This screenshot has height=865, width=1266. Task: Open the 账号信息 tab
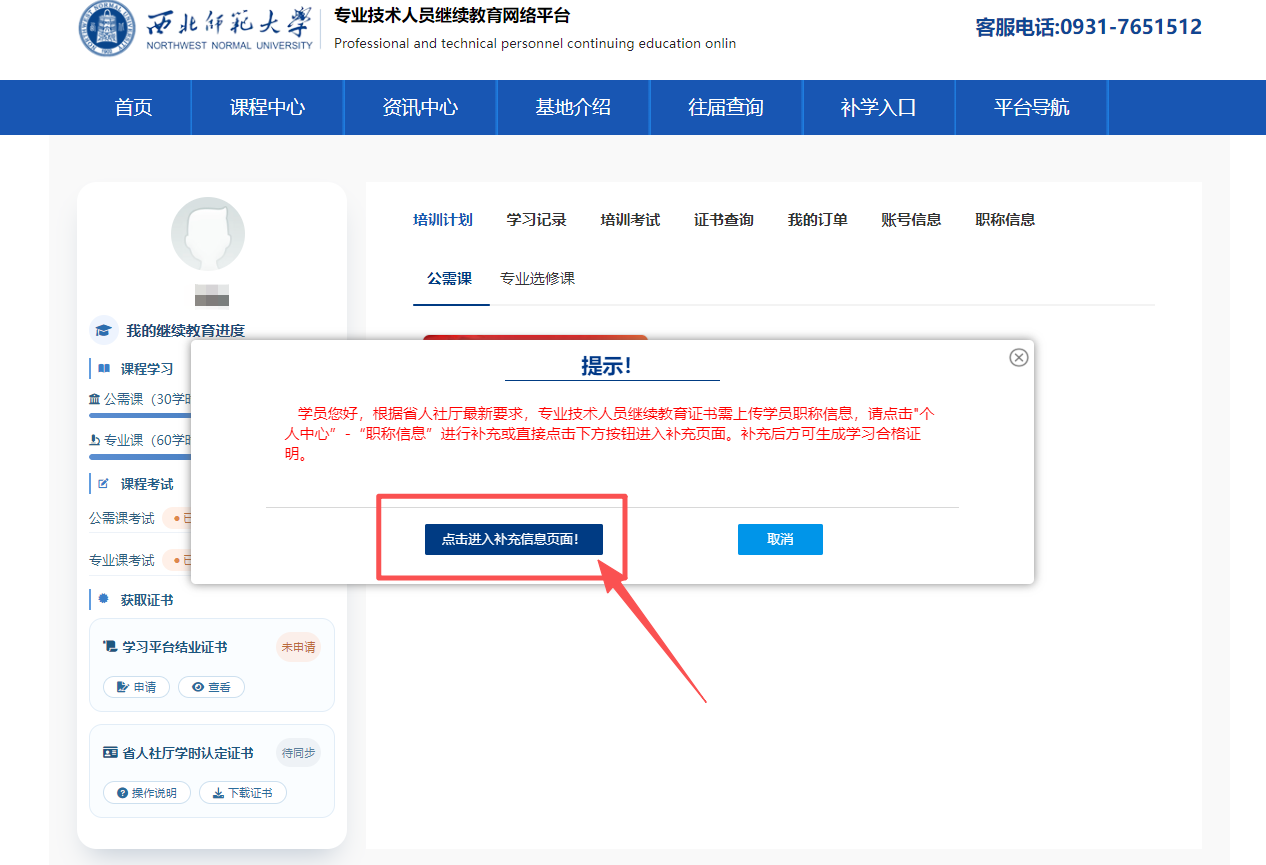[911, 220]
